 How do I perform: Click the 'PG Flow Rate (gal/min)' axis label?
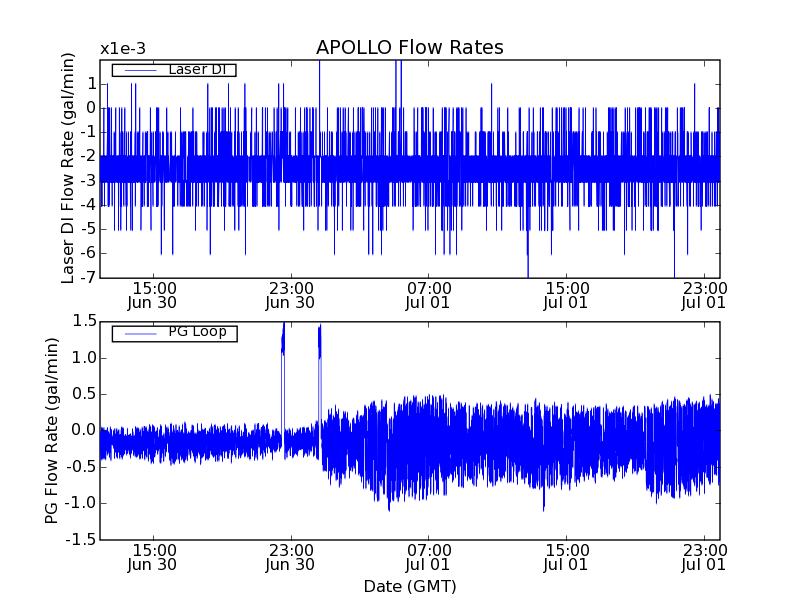(52, 430)
